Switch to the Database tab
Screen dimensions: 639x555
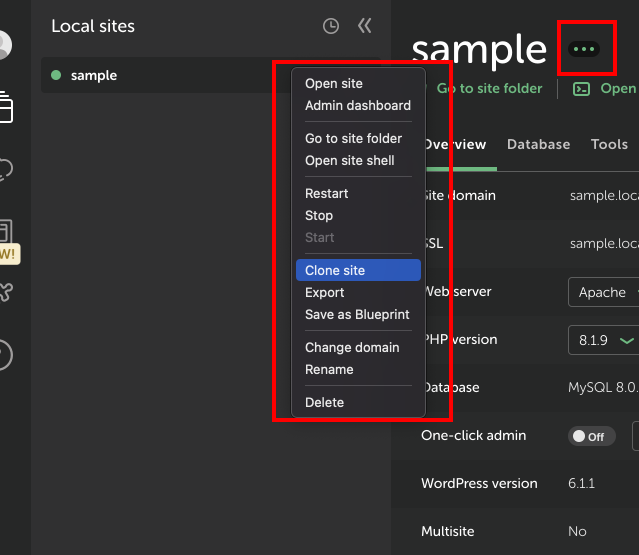point(538,145)
